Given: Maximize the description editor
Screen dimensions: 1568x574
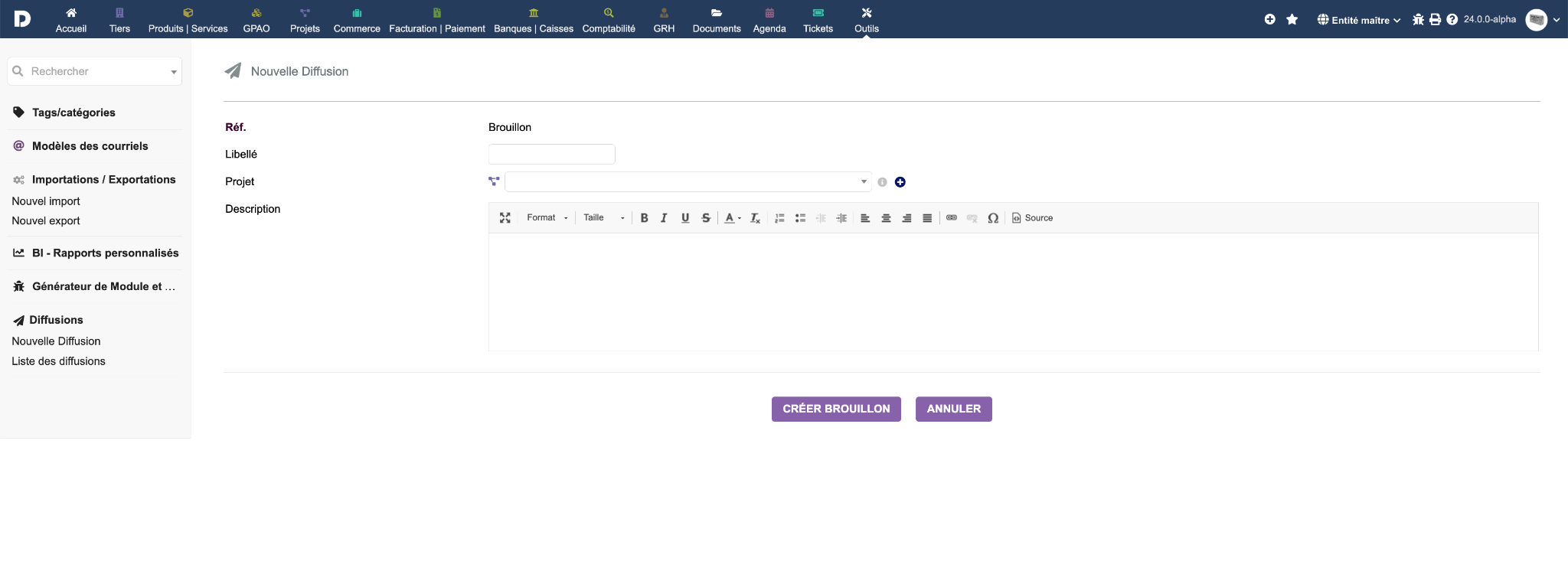Looking at the screenshot, I should tap(505, 218).
